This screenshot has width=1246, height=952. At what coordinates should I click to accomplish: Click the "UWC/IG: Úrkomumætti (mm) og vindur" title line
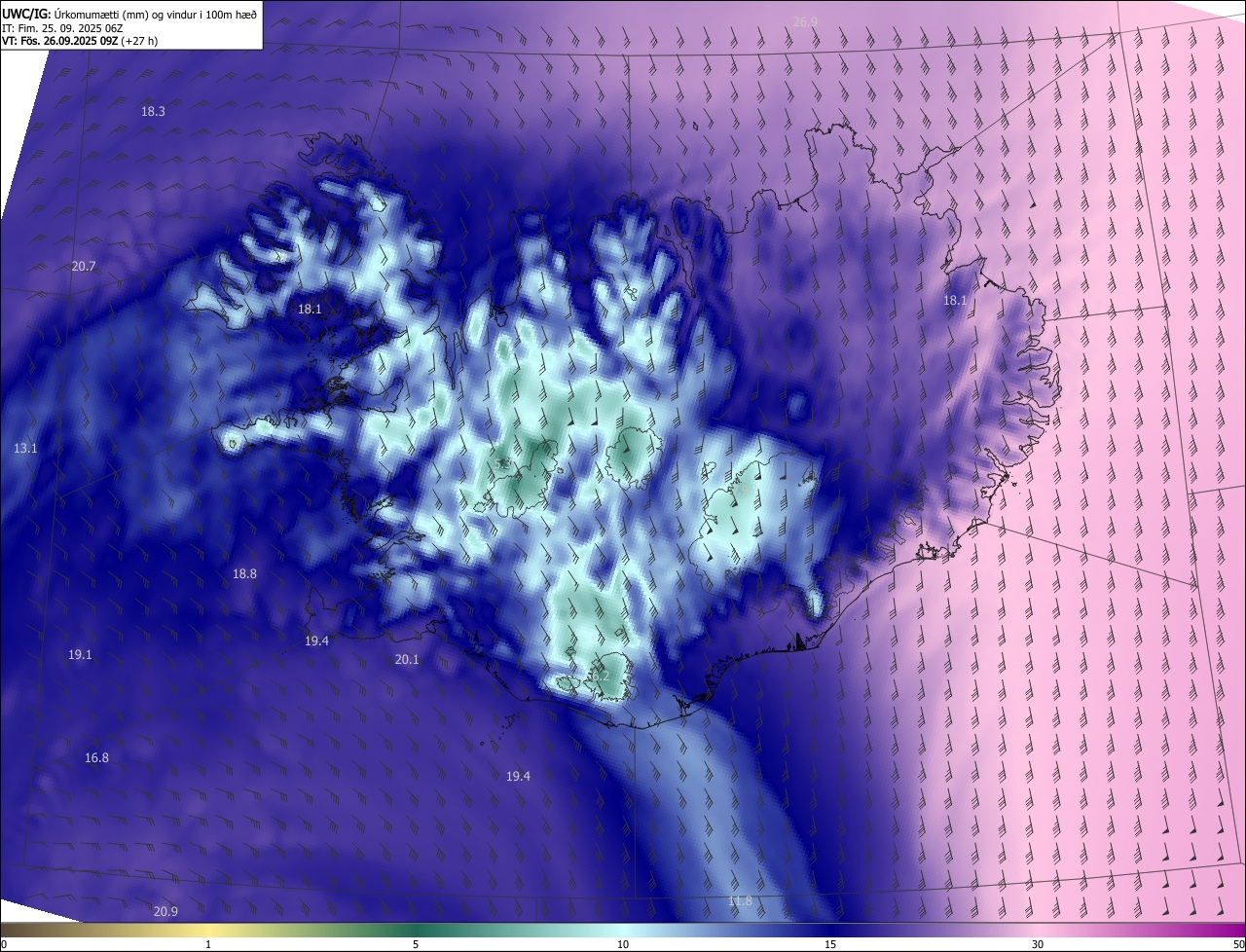(129, 13)
